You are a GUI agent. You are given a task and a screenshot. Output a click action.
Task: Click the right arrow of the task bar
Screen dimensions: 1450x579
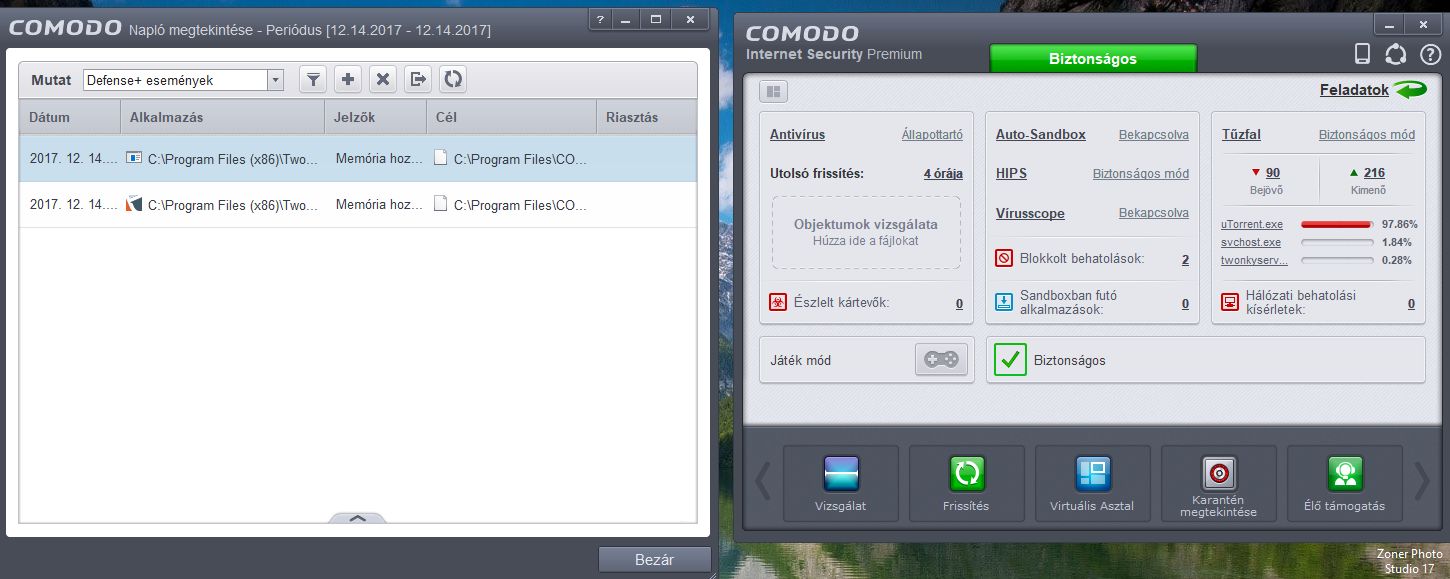click(1422, 481)
